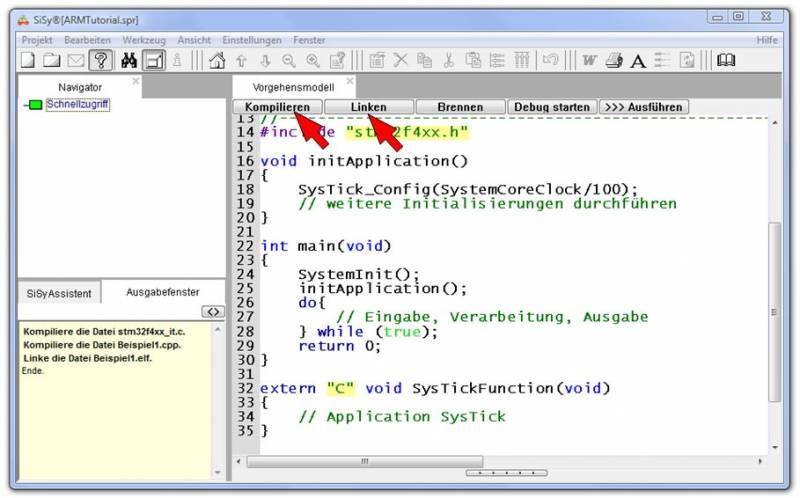This screenshot has width=800, height=498.
Task: Click the question mark help icon
Action: click(x=100, y=60)
